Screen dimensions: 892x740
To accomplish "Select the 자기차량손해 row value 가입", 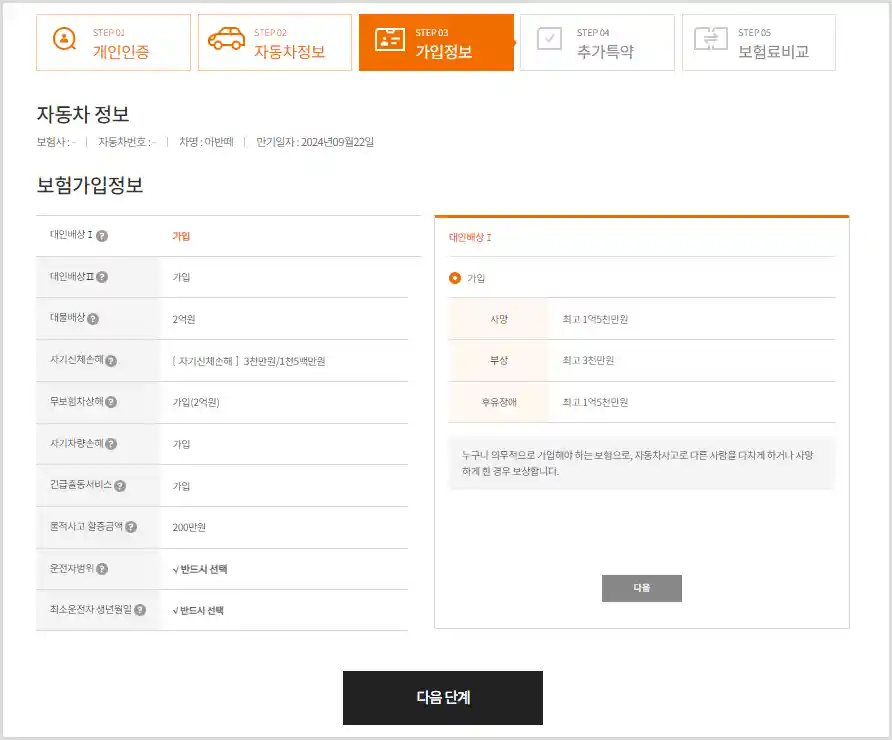I will coord(181,444).
